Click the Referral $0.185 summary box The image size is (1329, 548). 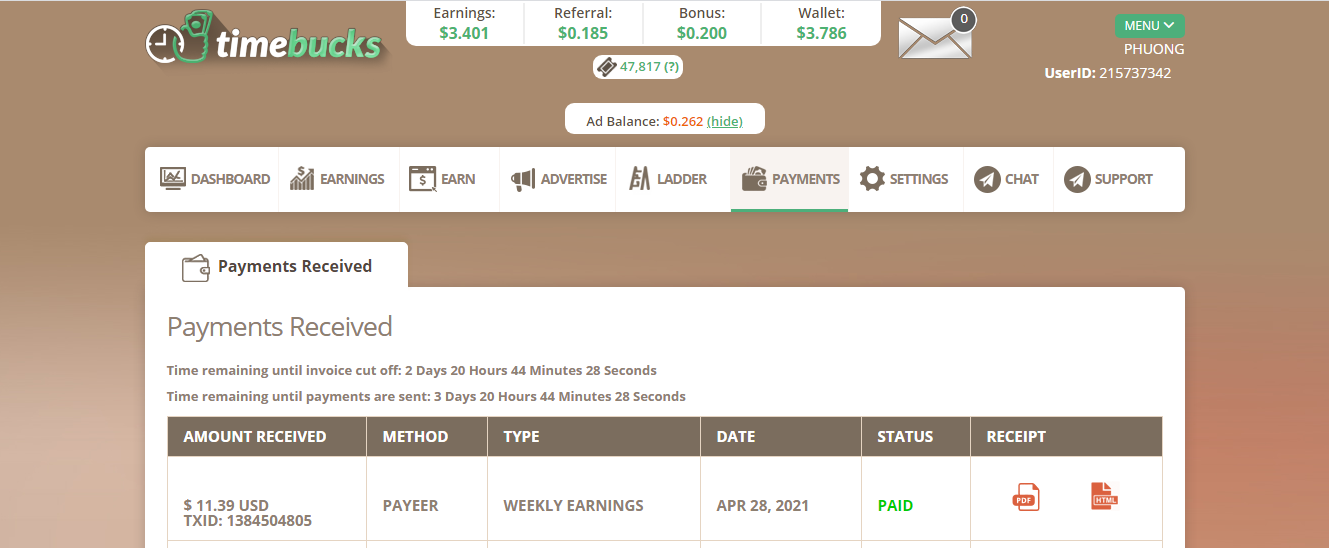pyautogui.click(x=583, y=23)
